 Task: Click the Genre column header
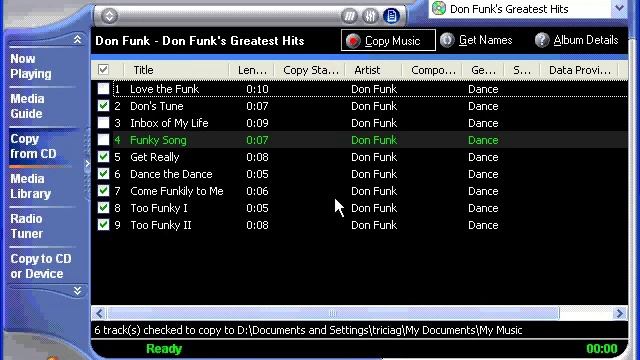point(483,70)
